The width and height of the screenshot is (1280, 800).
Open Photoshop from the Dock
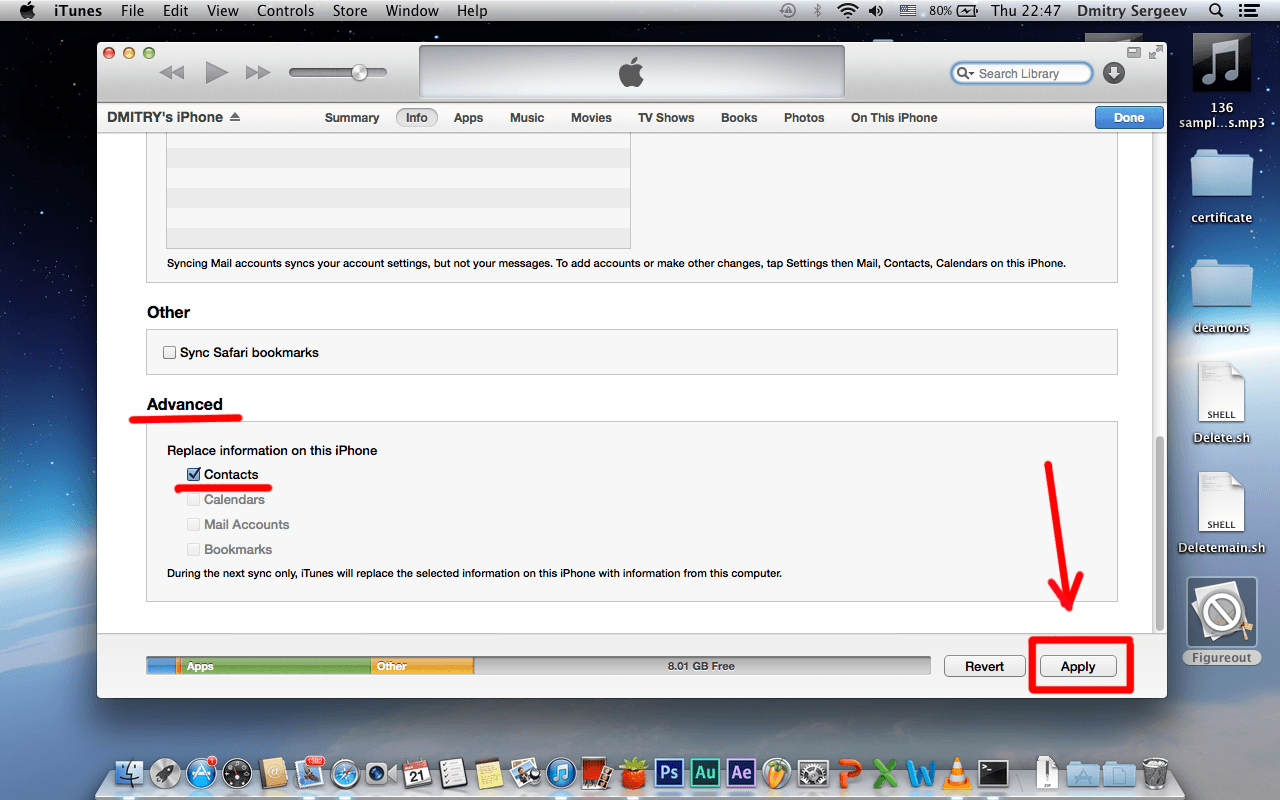(x=668, y=773)
